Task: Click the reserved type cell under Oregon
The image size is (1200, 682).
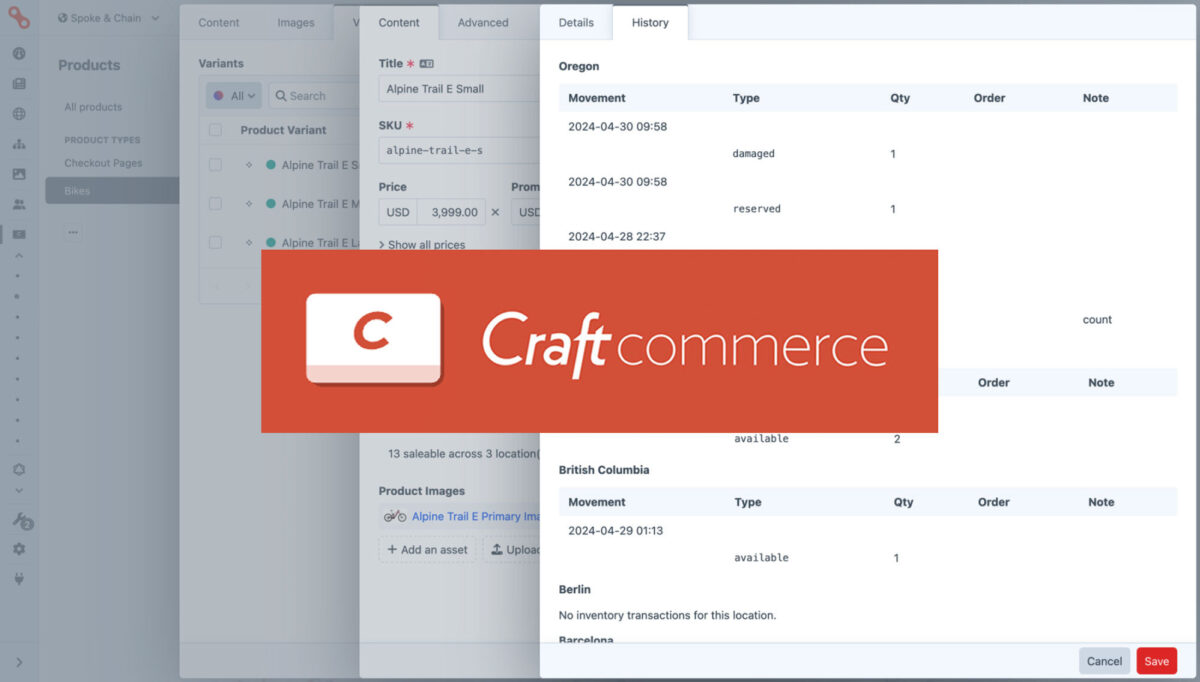Action: pyautogui.click(x=756, y=209)
